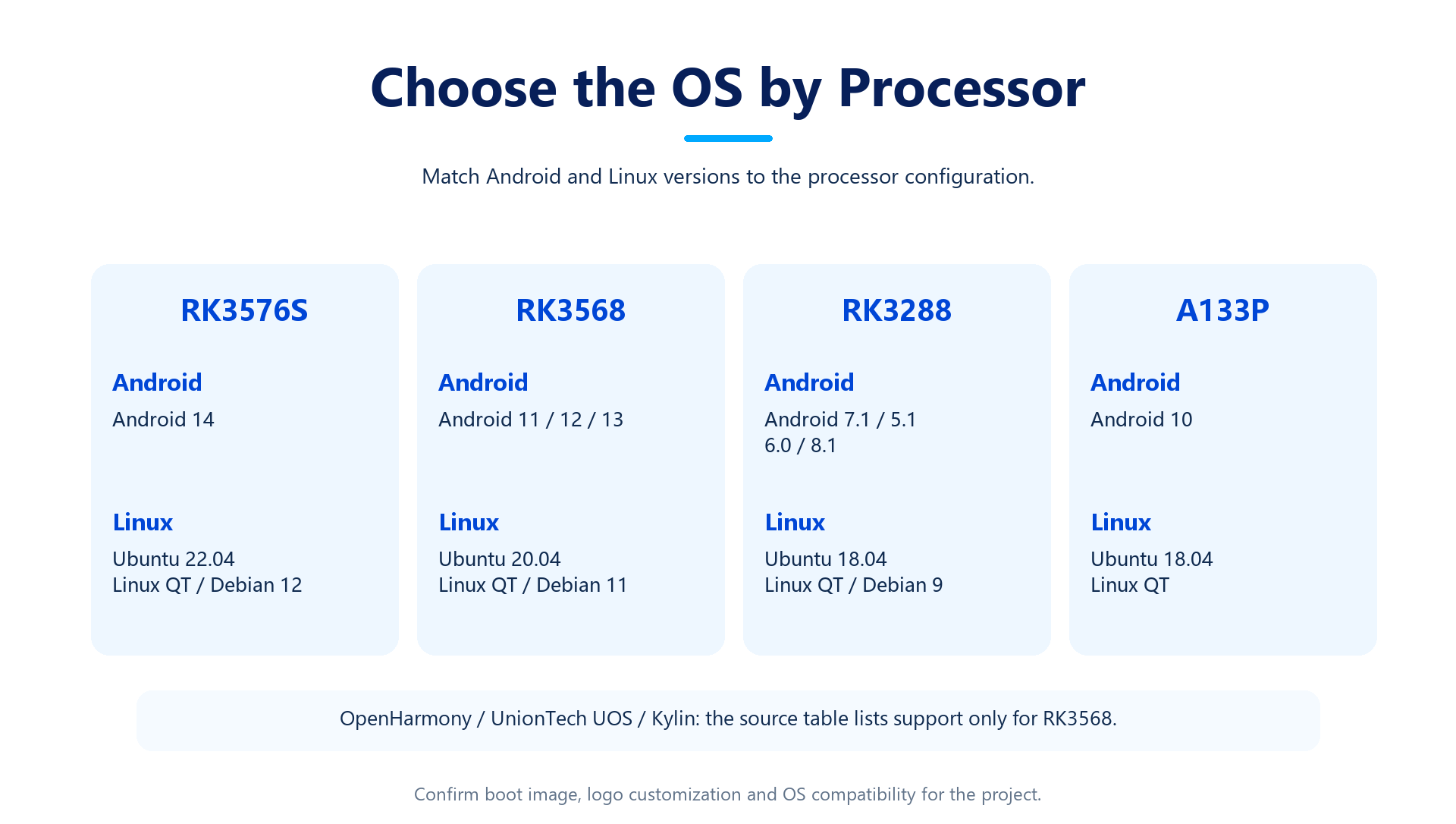Click the OpenHarmony / UnionTech UOS note banner

(728, 720)
